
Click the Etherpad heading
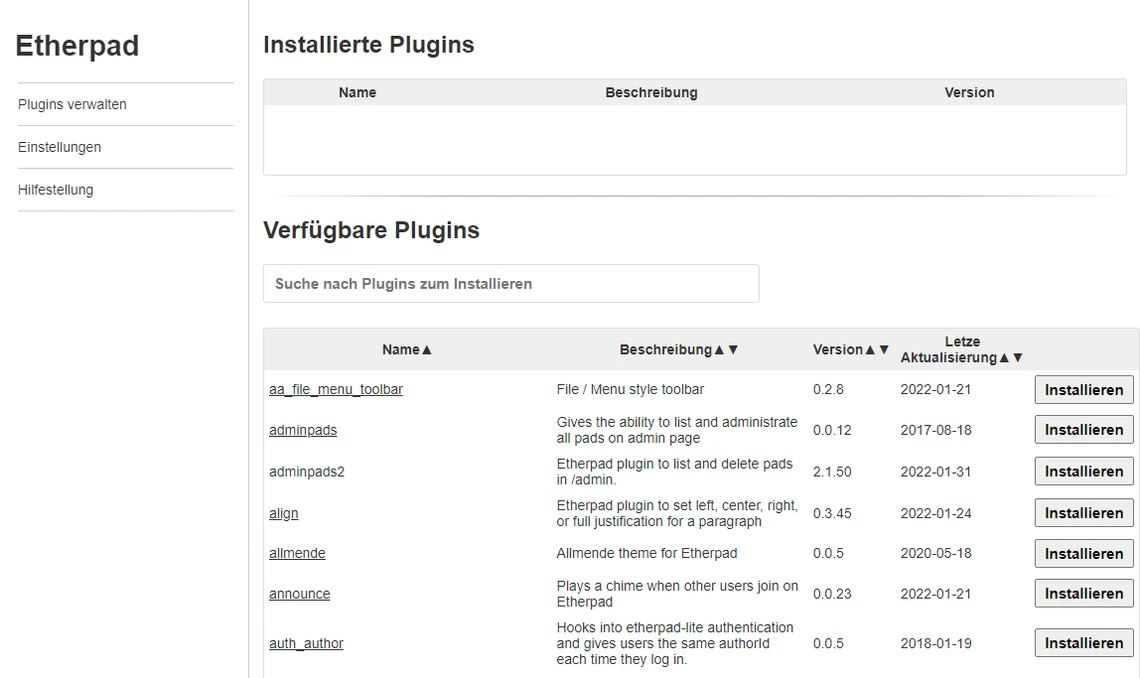[x=77, y=46]
